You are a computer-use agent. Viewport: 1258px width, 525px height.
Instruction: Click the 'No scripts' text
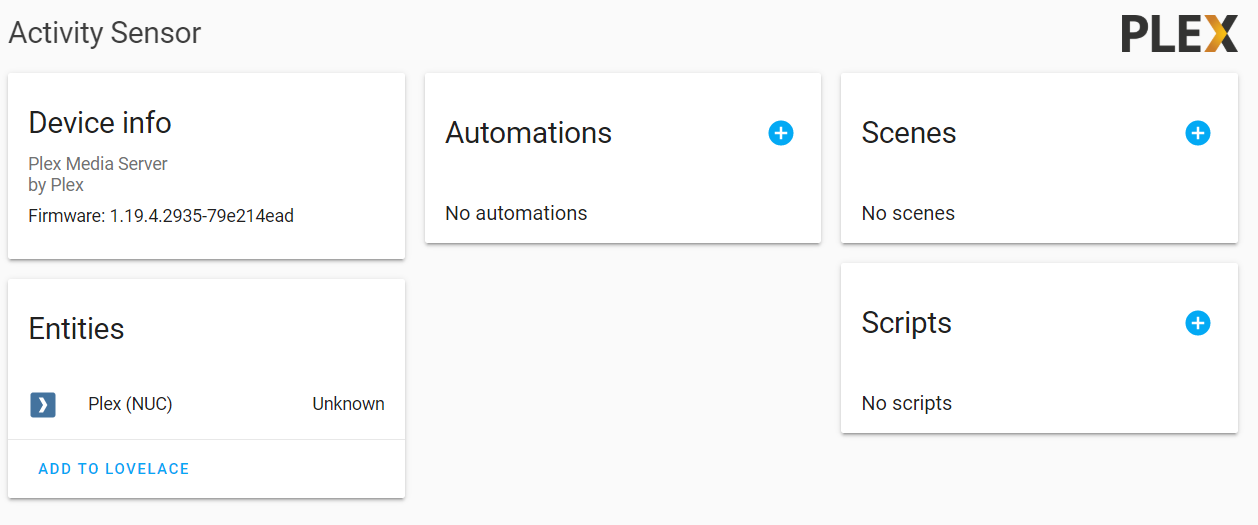pos(907,403)
